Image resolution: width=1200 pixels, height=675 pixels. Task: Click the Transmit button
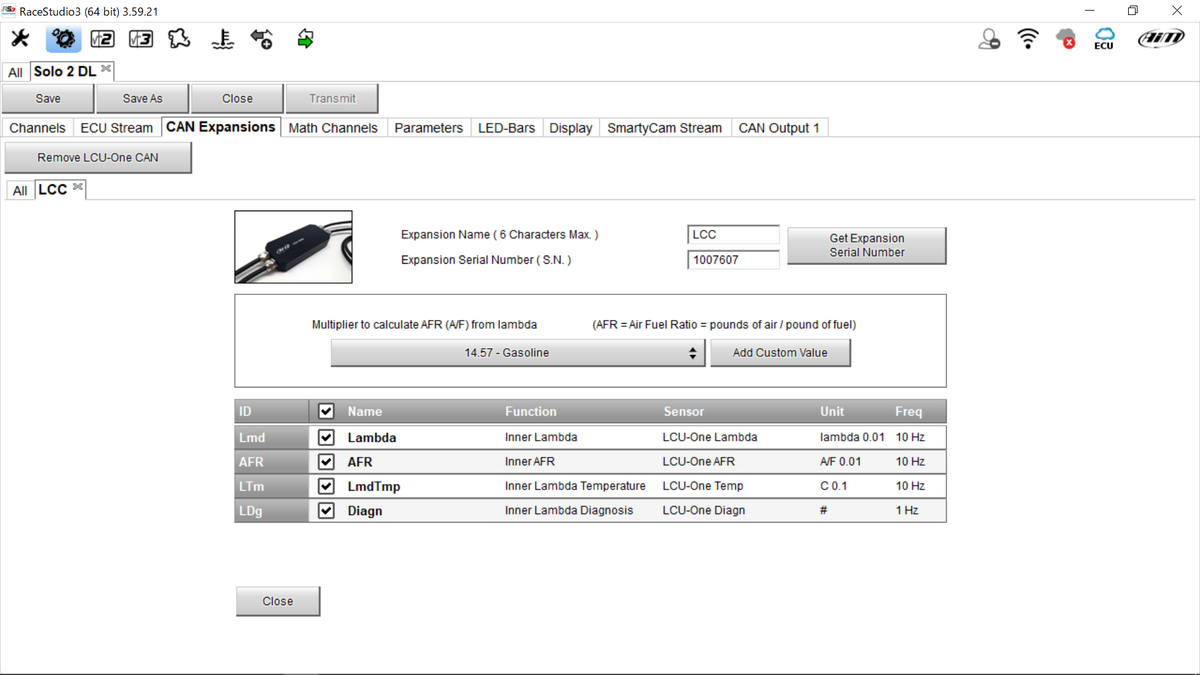[x=332, y=98]
